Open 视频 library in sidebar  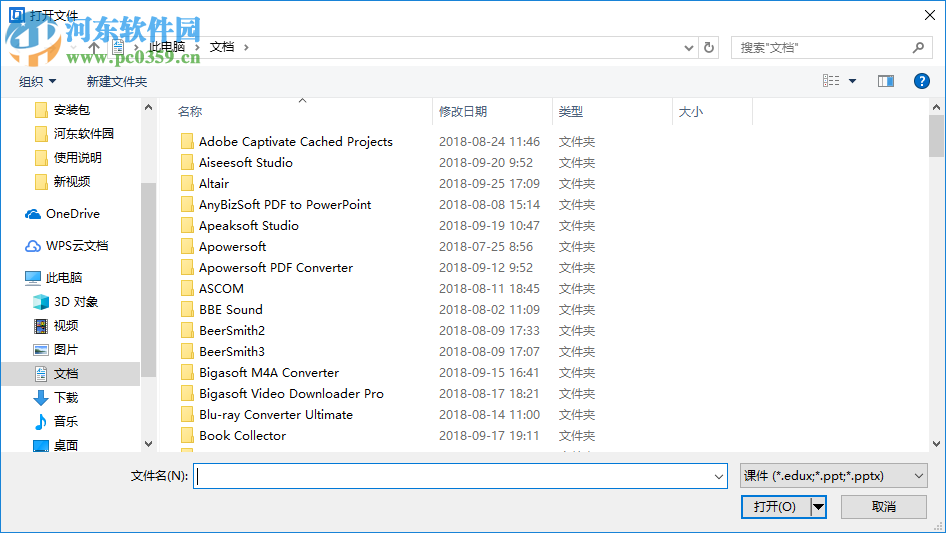[56, 326]
